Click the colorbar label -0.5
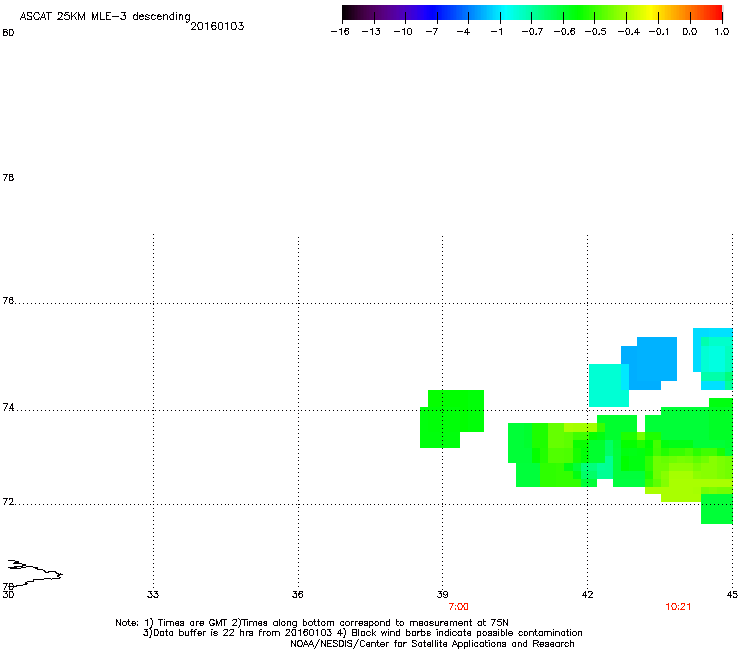This screenshot has height=650, width=740. pyautogui.click(x=596, y=32)
